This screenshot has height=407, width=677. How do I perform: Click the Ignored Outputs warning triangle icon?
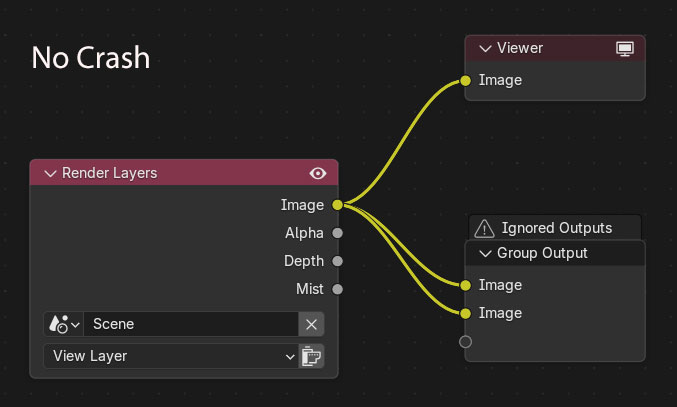click(x=485, y=228)
